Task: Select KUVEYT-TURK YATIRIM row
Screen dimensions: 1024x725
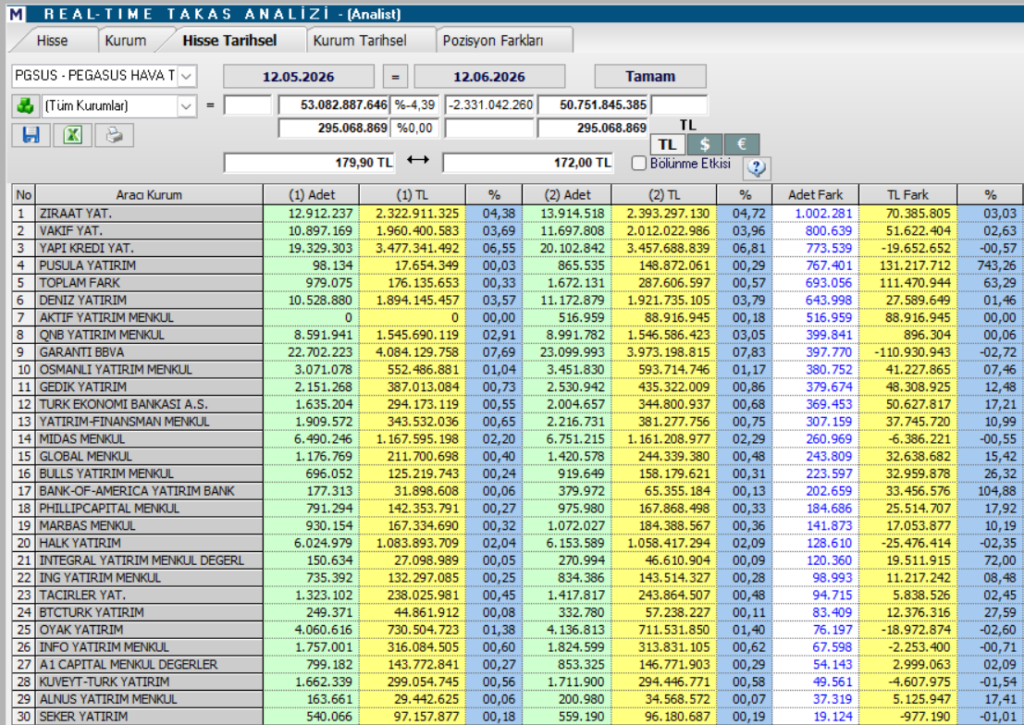Action: (x=517, y=681)
